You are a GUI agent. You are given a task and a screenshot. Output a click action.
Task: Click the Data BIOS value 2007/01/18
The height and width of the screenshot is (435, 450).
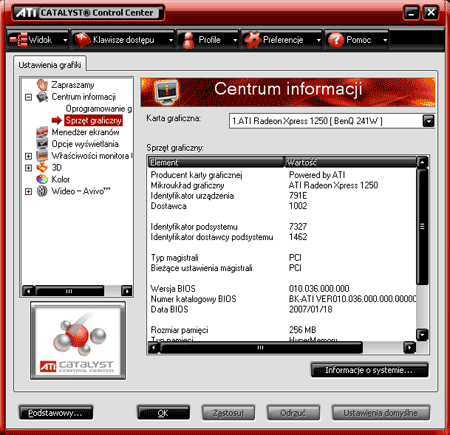[x=310, y=309]
